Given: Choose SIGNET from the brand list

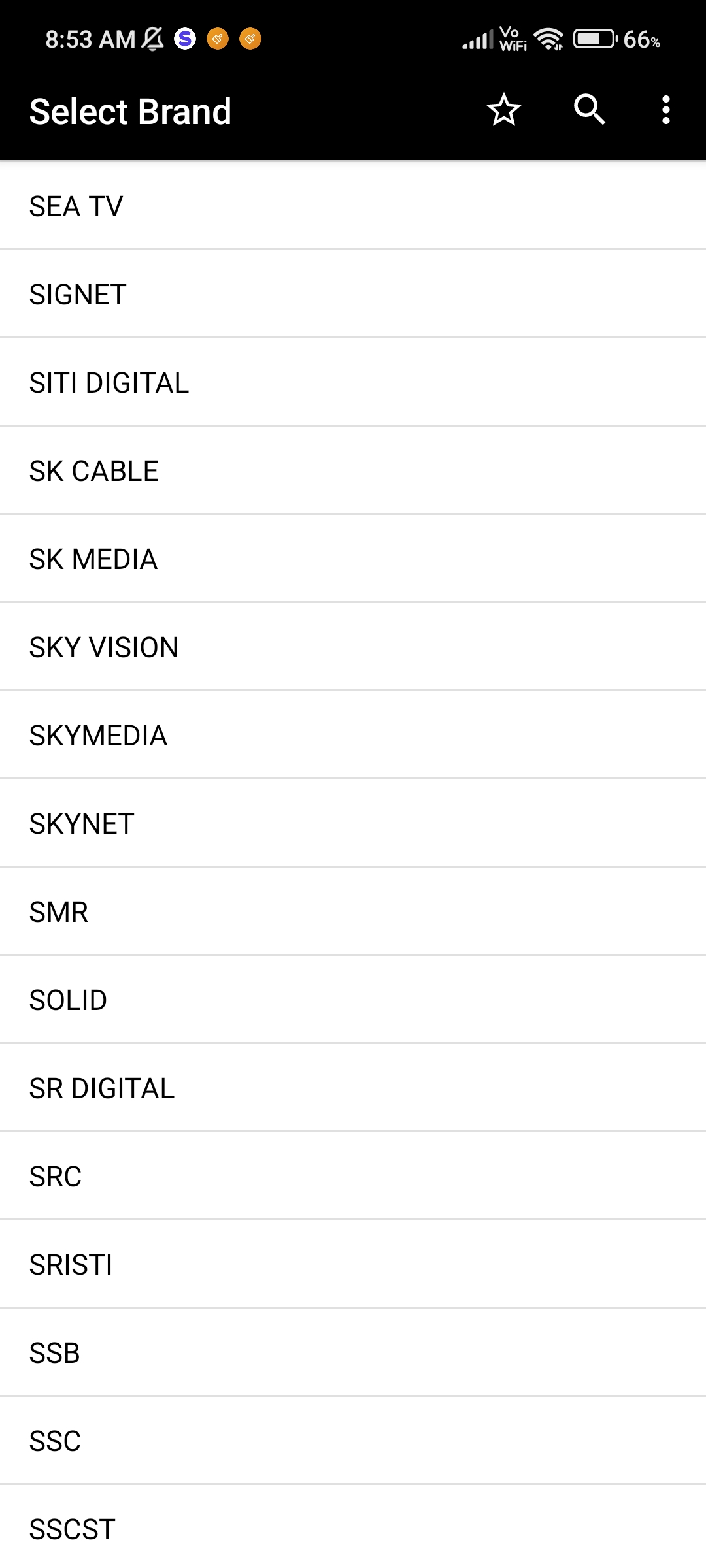Looking at the screenshot, I should pos(353,294).
